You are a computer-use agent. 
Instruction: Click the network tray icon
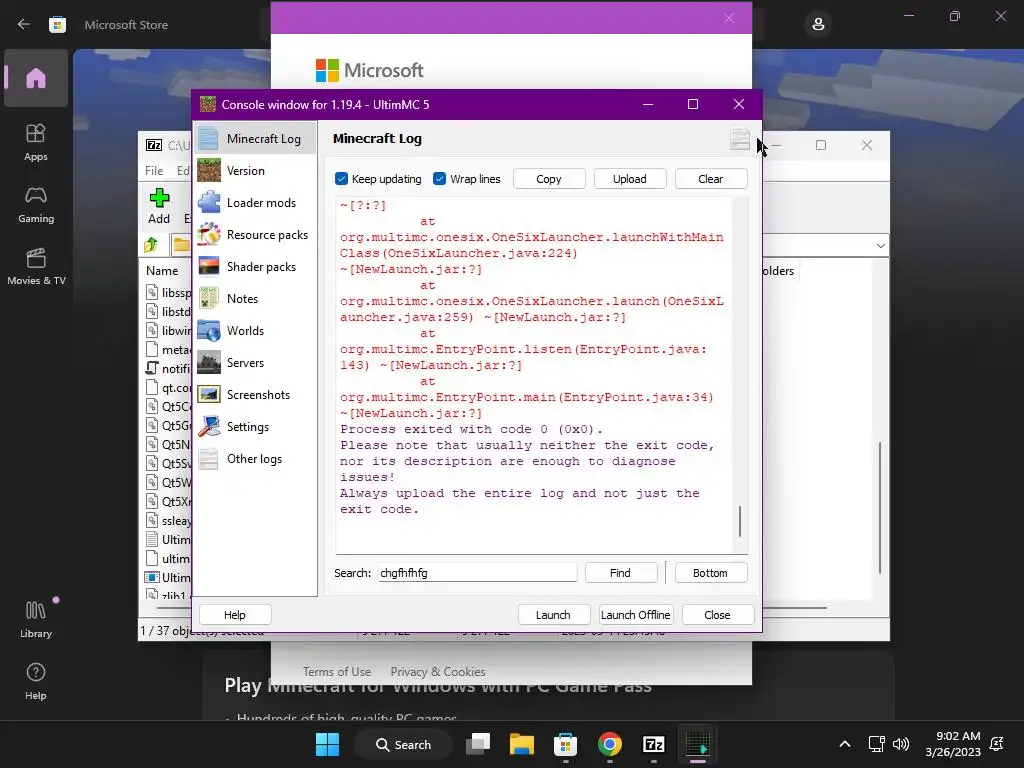tap(876, 744)
